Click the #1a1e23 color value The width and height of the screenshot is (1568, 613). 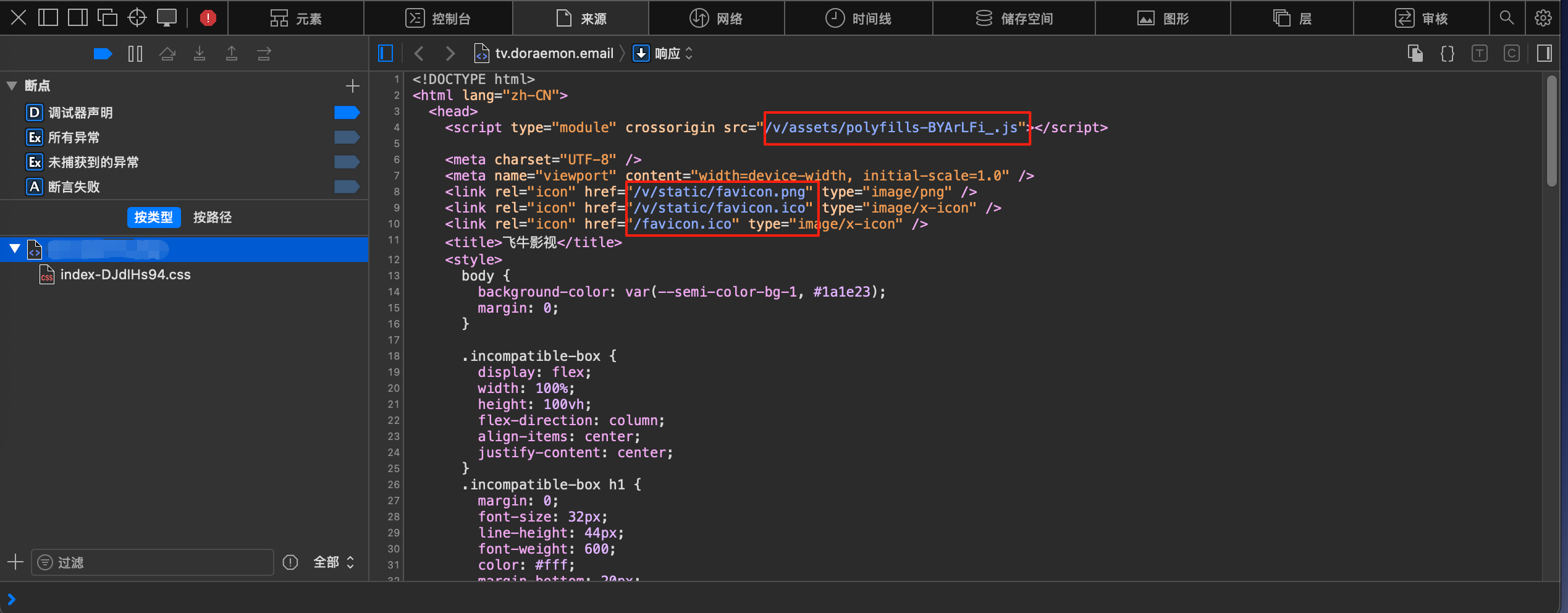click(841, 292)
